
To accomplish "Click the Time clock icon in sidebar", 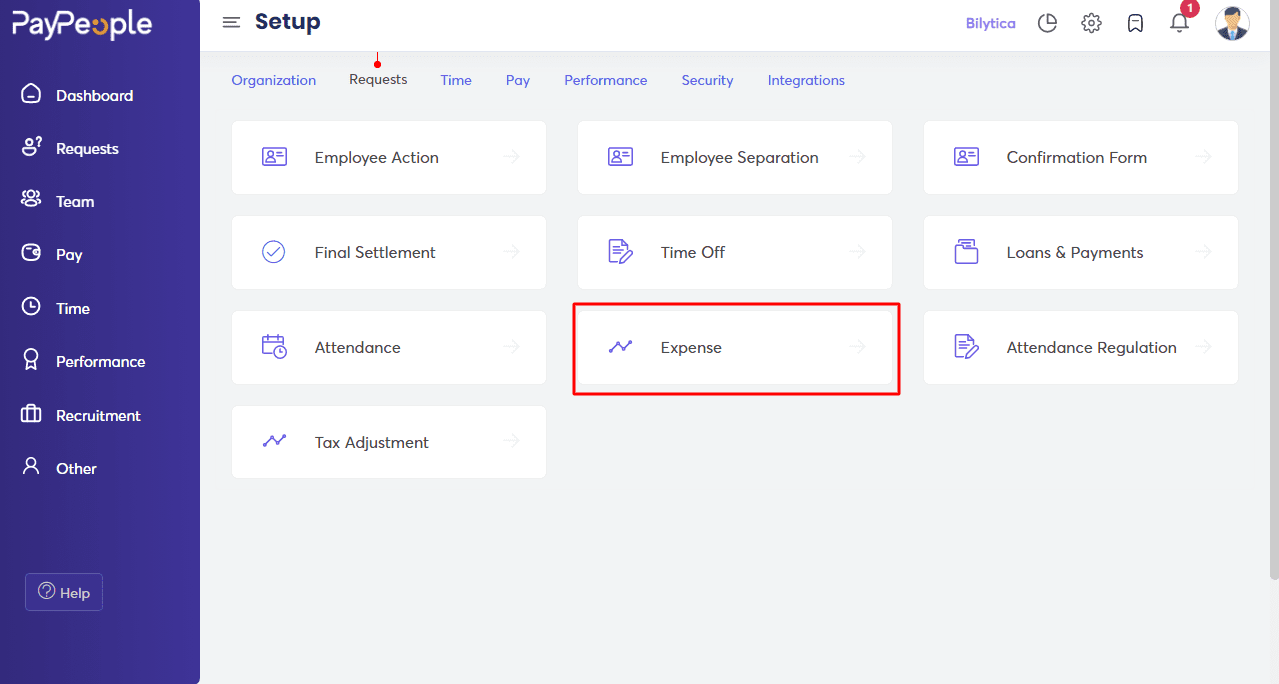I will pyautogui.click(x=31, y=307).
